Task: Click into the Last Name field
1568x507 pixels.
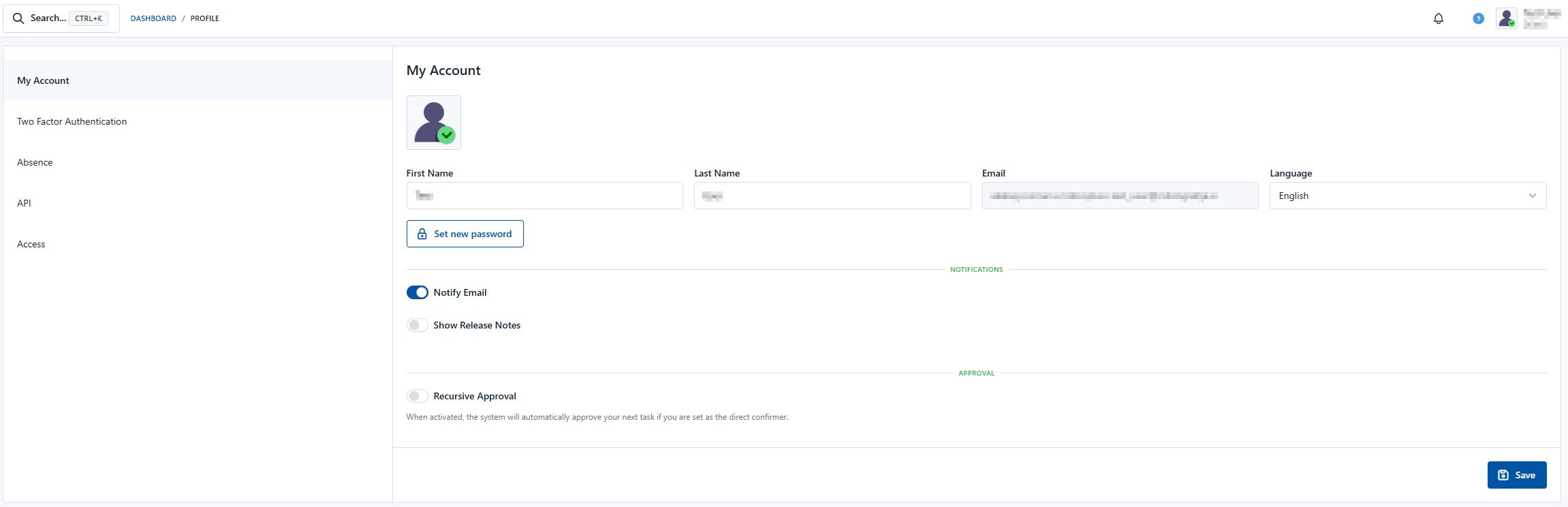Action: [832, 196]
